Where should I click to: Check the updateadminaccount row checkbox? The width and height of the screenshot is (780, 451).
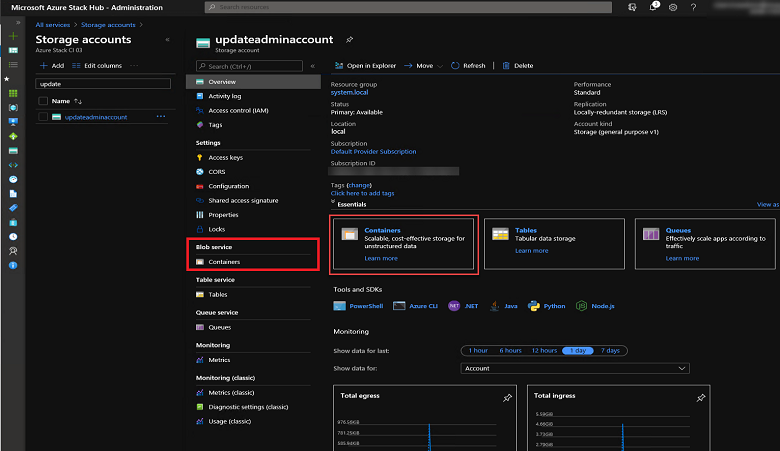click(42, 117)
